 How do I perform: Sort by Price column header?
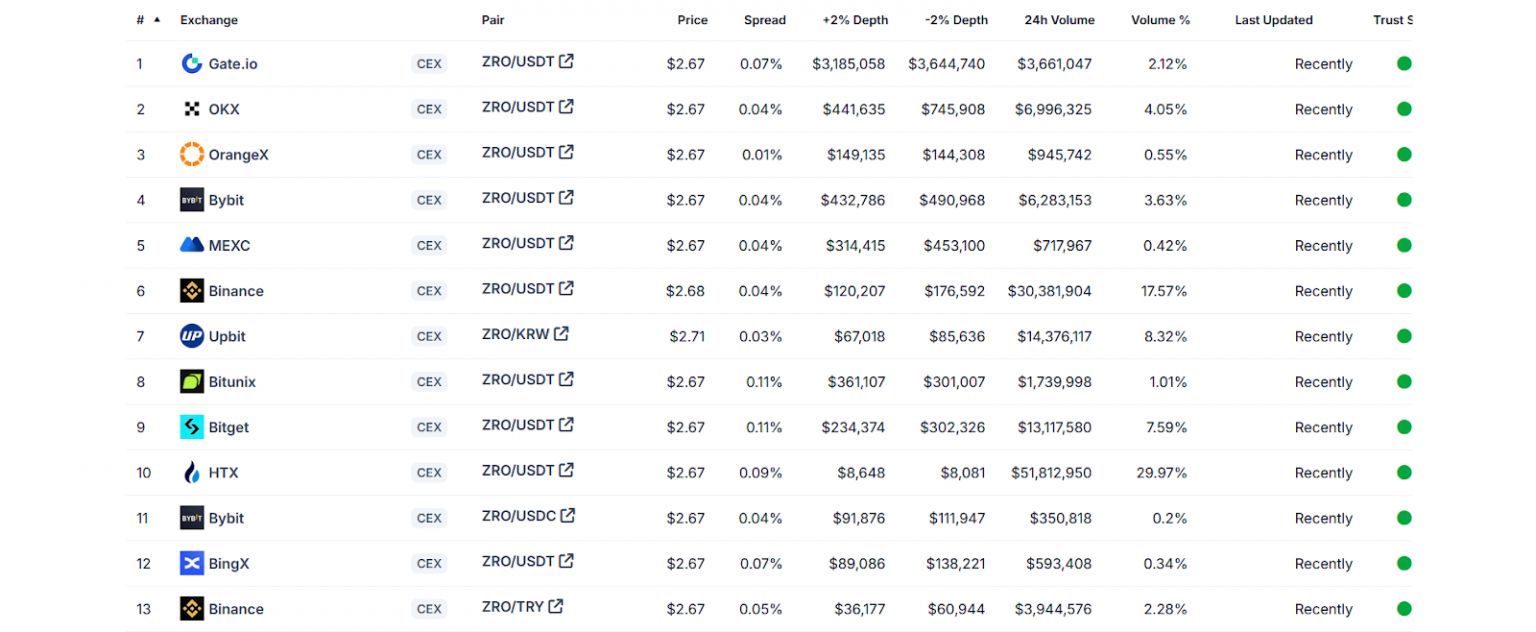[692, 20]
